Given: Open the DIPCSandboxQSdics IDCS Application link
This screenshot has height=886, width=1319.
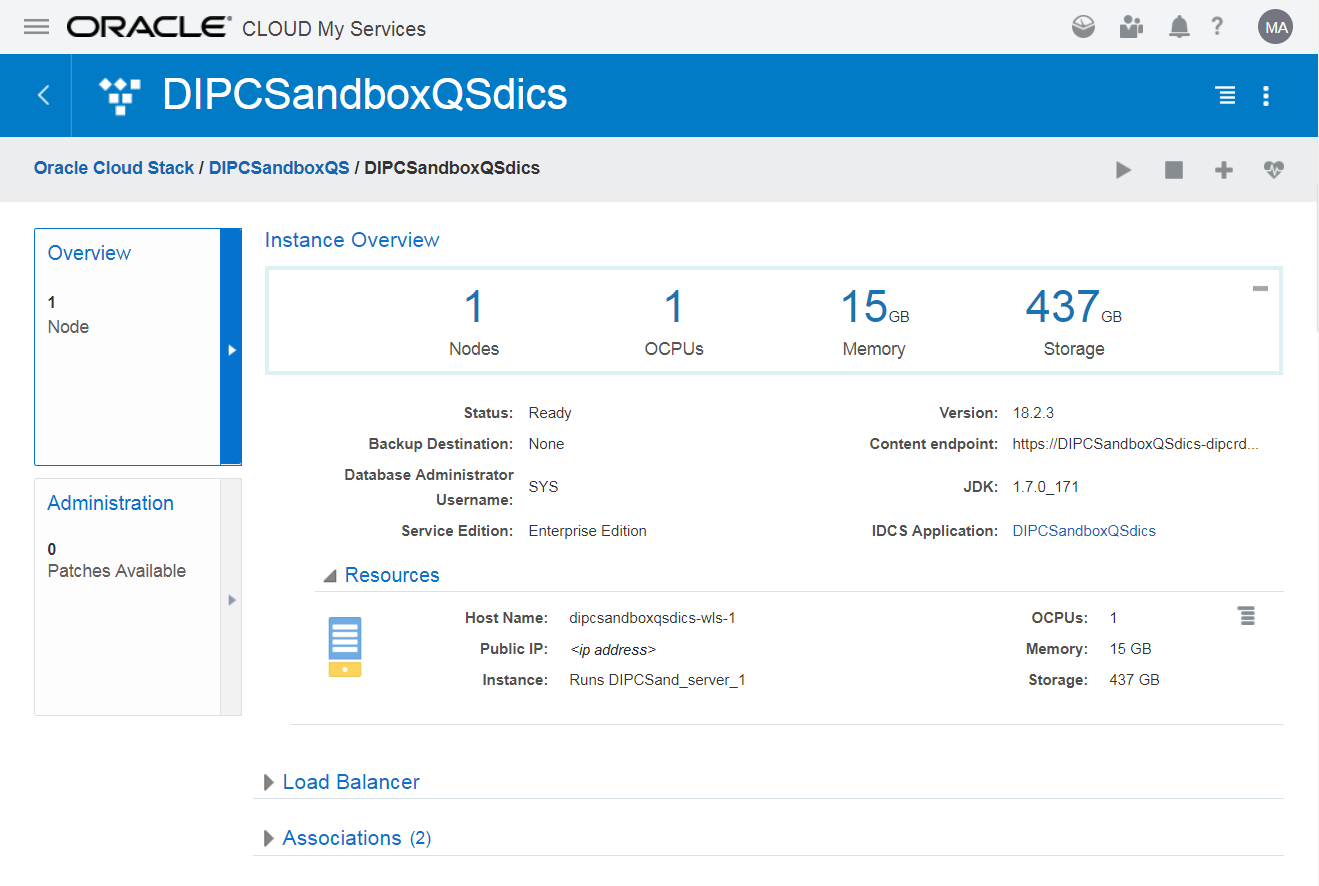Looking at the screenshot, I should (x=1084, y=531).
